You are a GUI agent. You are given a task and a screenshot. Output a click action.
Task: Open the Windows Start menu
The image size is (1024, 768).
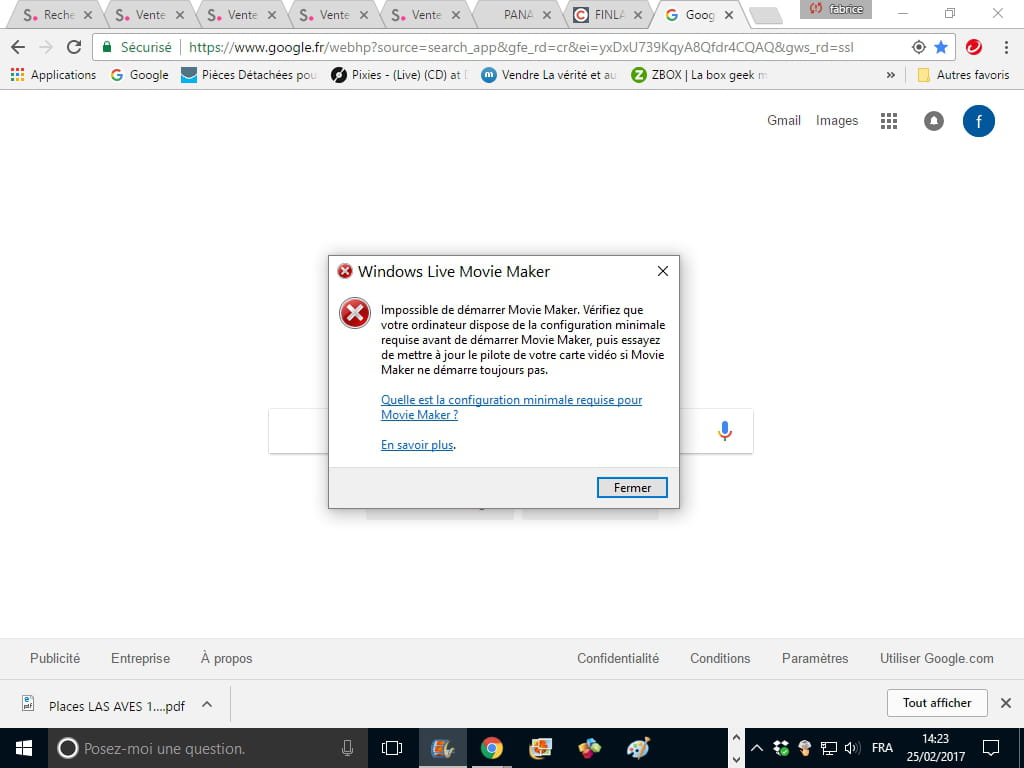(24, 748)
